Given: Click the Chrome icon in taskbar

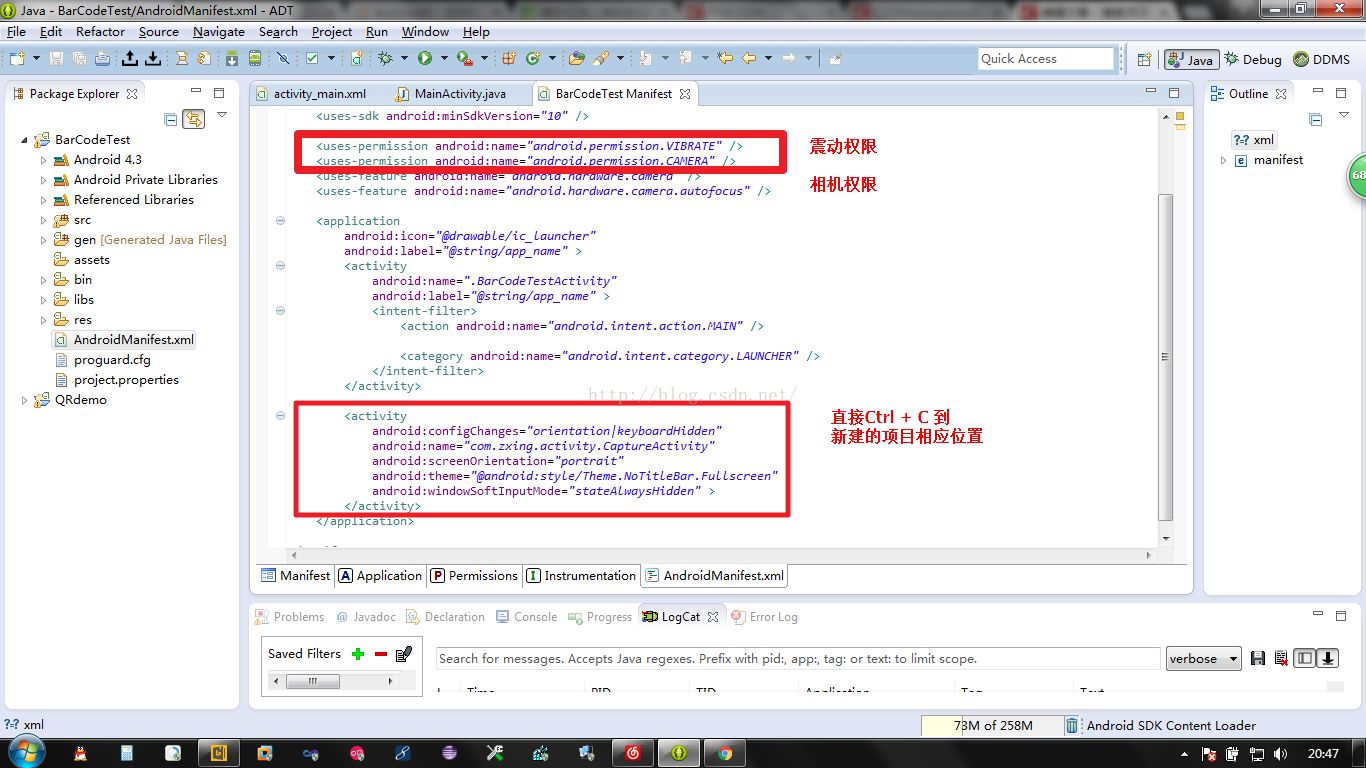Looking at the screenshot, I should (725, 753).
